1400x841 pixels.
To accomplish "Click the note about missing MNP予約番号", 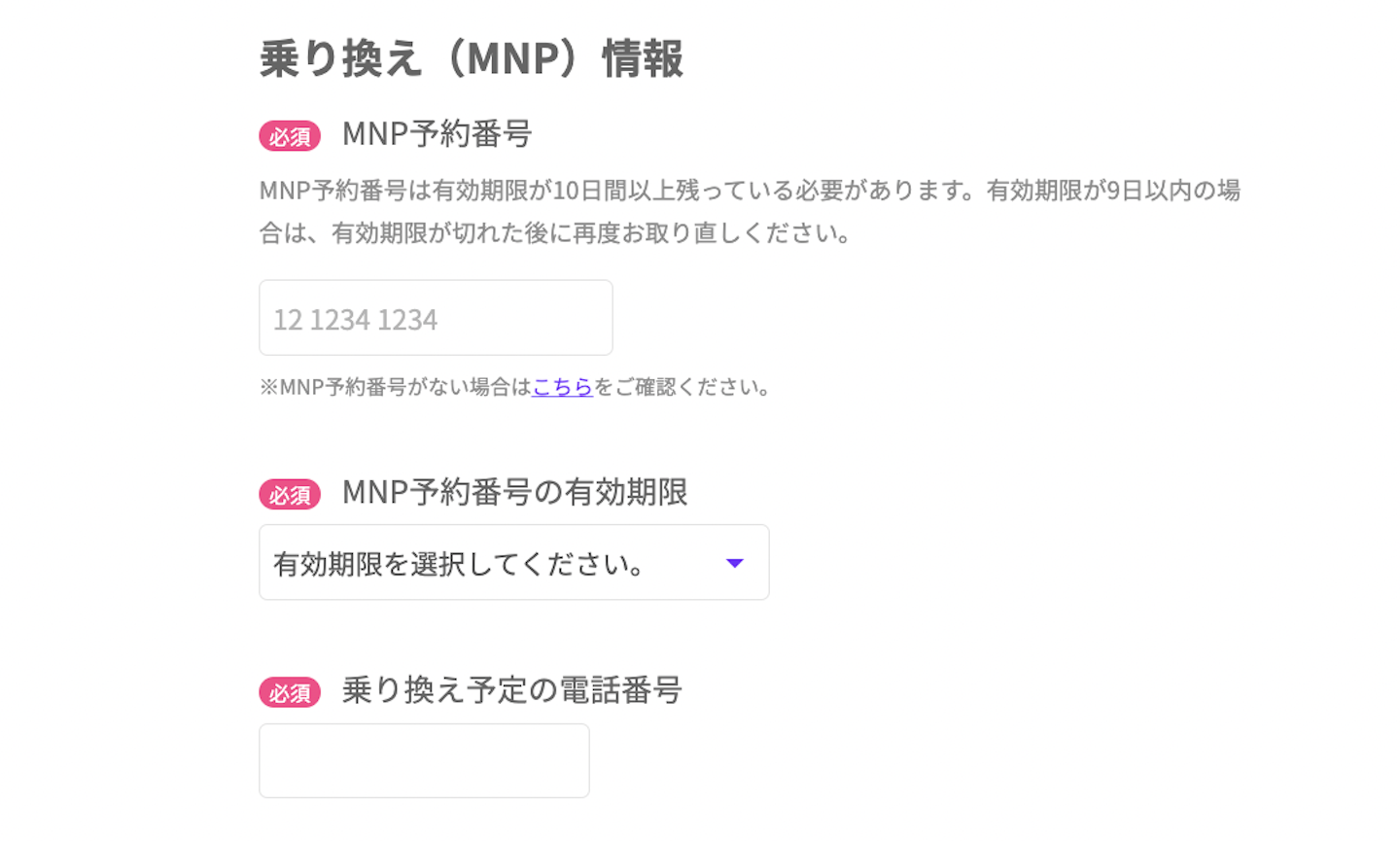I will point(513,387).
